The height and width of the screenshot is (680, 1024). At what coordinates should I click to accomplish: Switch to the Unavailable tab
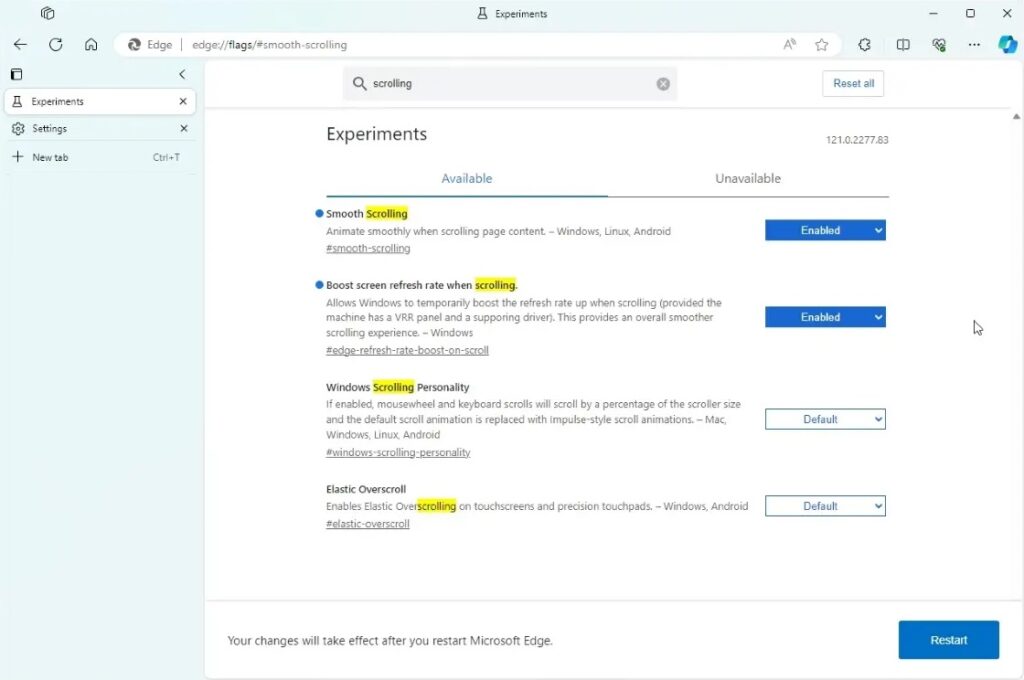[747, 179]
